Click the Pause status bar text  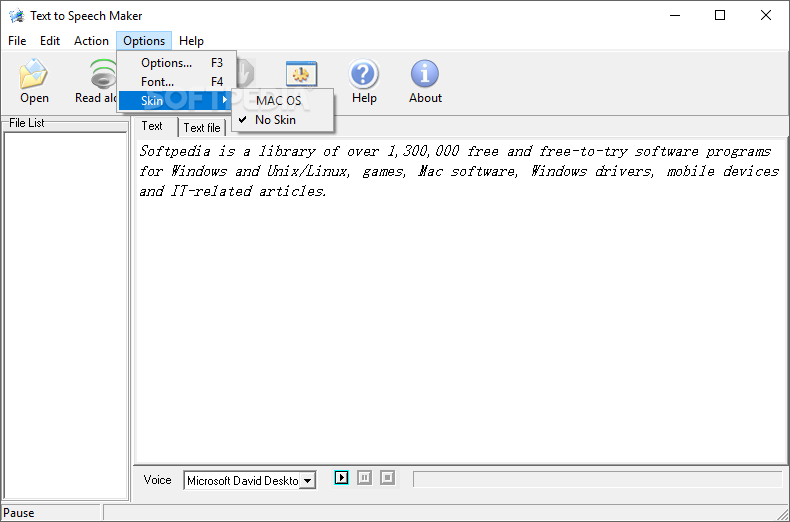(x=19, y=513)
